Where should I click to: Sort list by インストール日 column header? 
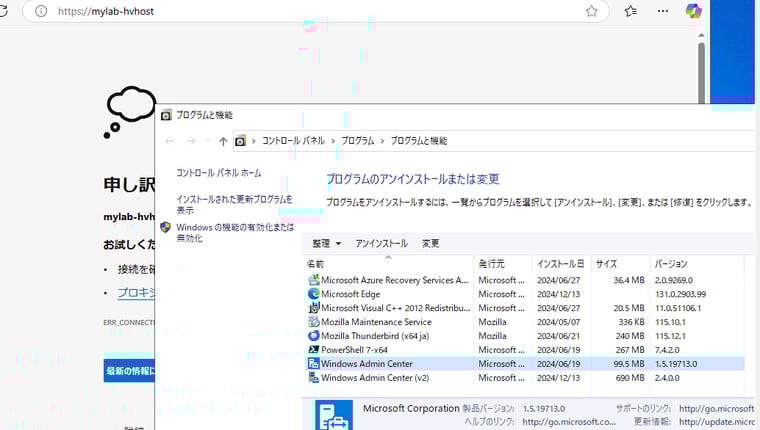(x=561, y=264)
